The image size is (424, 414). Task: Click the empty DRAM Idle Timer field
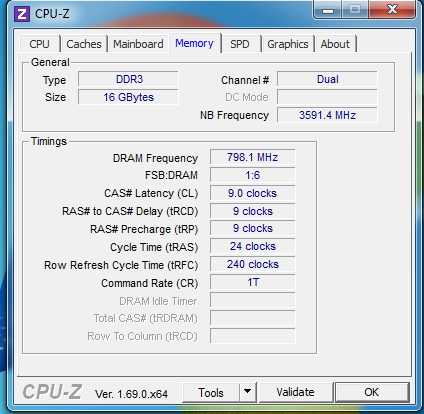[253, 300]
